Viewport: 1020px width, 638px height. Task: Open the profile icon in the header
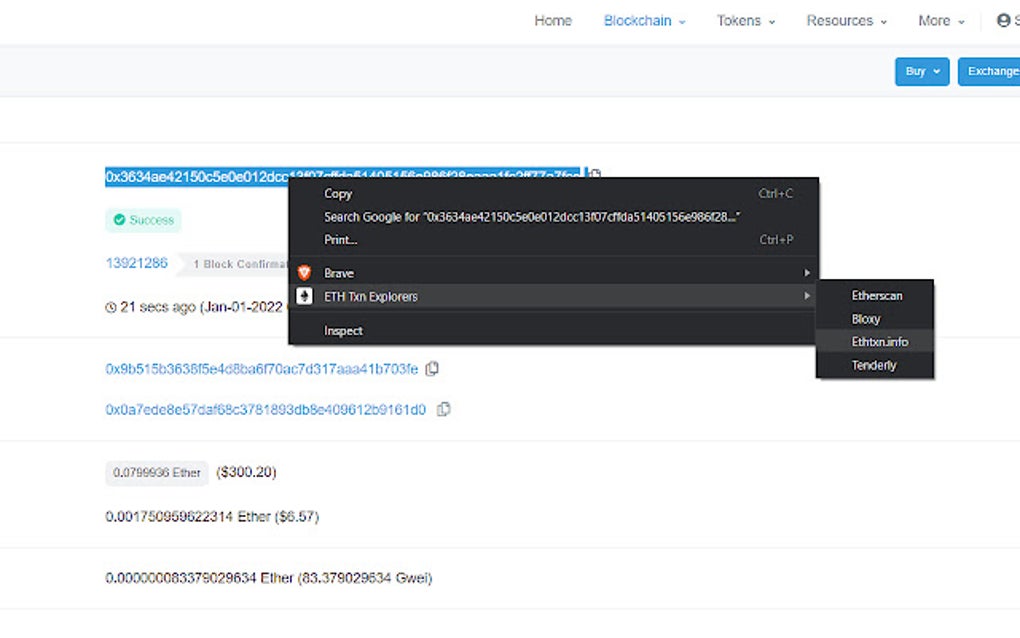(1004, 20)
